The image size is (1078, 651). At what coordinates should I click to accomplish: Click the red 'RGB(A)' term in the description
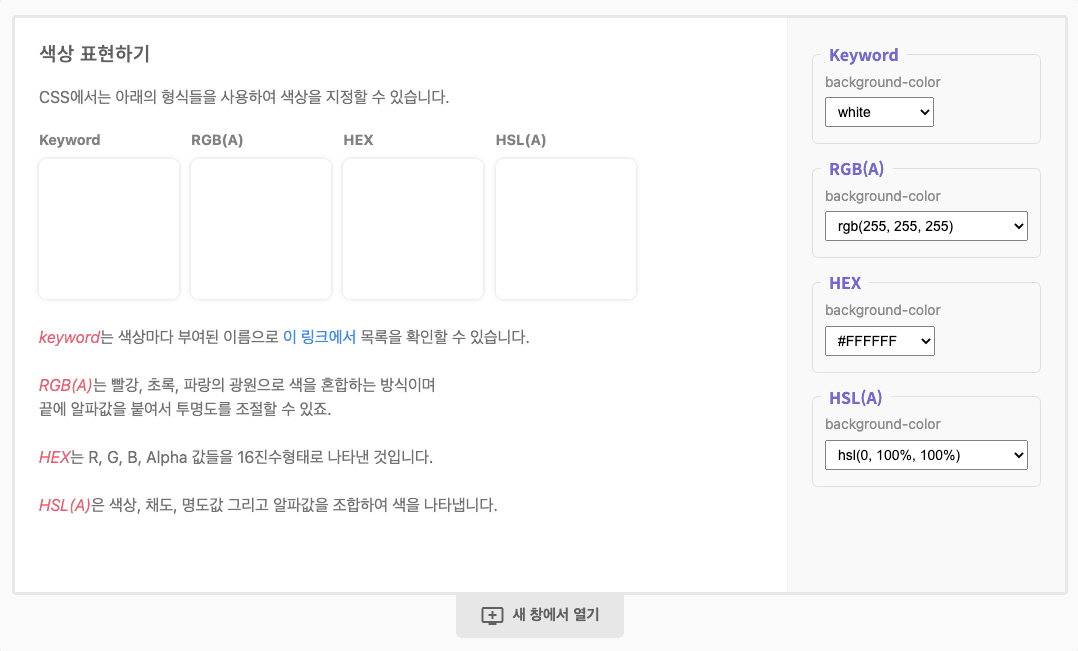coord(65,385)
